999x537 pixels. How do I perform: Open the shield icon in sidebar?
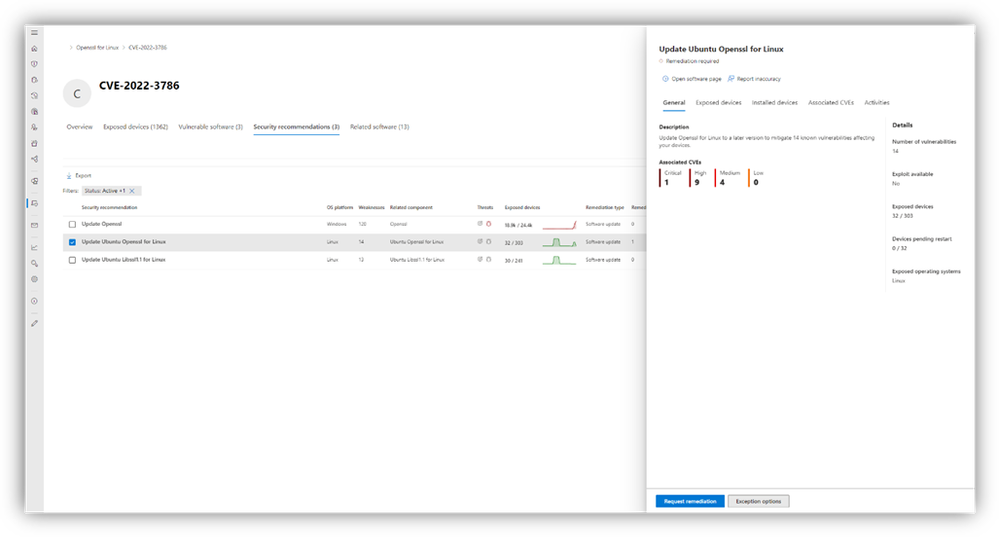coord(34,64)
